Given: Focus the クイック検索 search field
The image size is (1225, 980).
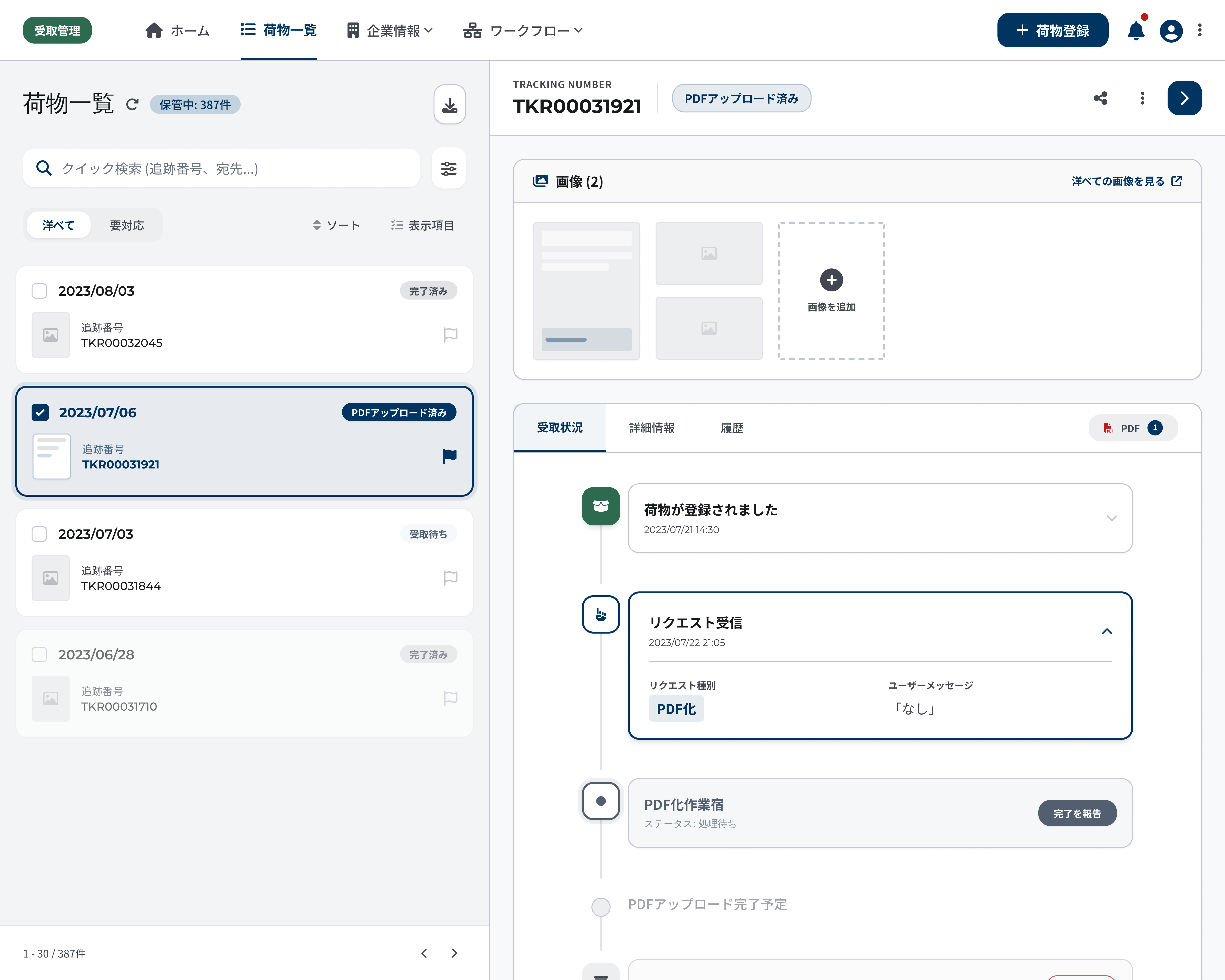Looking at the screenshot, I should pos(222,168).
